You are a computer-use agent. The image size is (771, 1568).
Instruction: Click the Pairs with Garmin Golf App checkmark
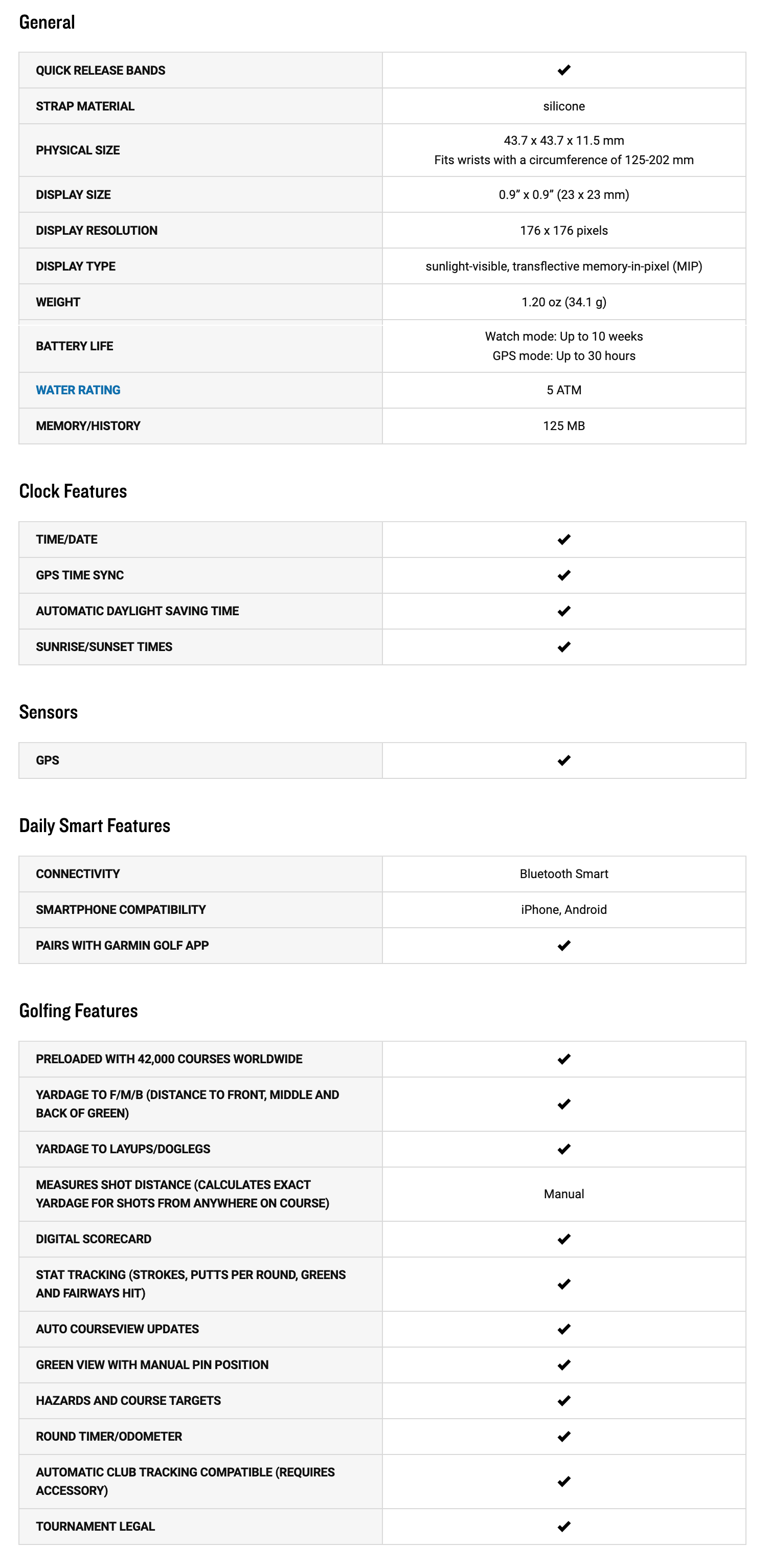coord(563,945)
